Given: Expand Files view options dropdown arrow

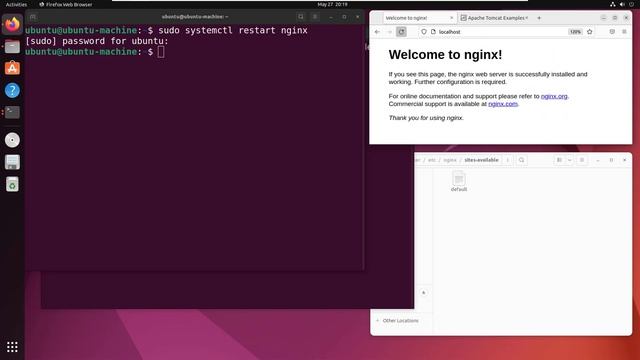Looking at the screenshot, I should coord(569,160).
